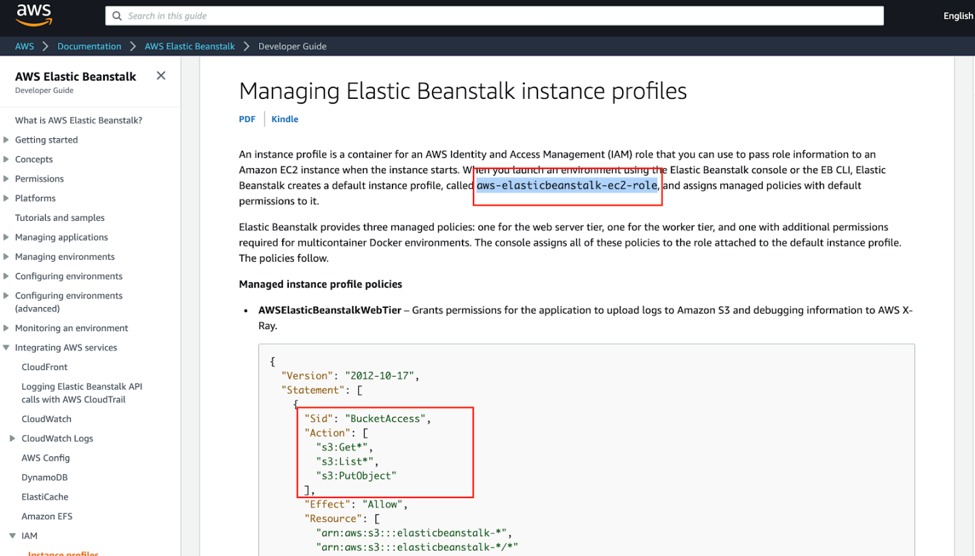Expand the Getting started arrow
Image resolution: width=975 pixels, height=556 pixels.
click(x=6, y=139)
